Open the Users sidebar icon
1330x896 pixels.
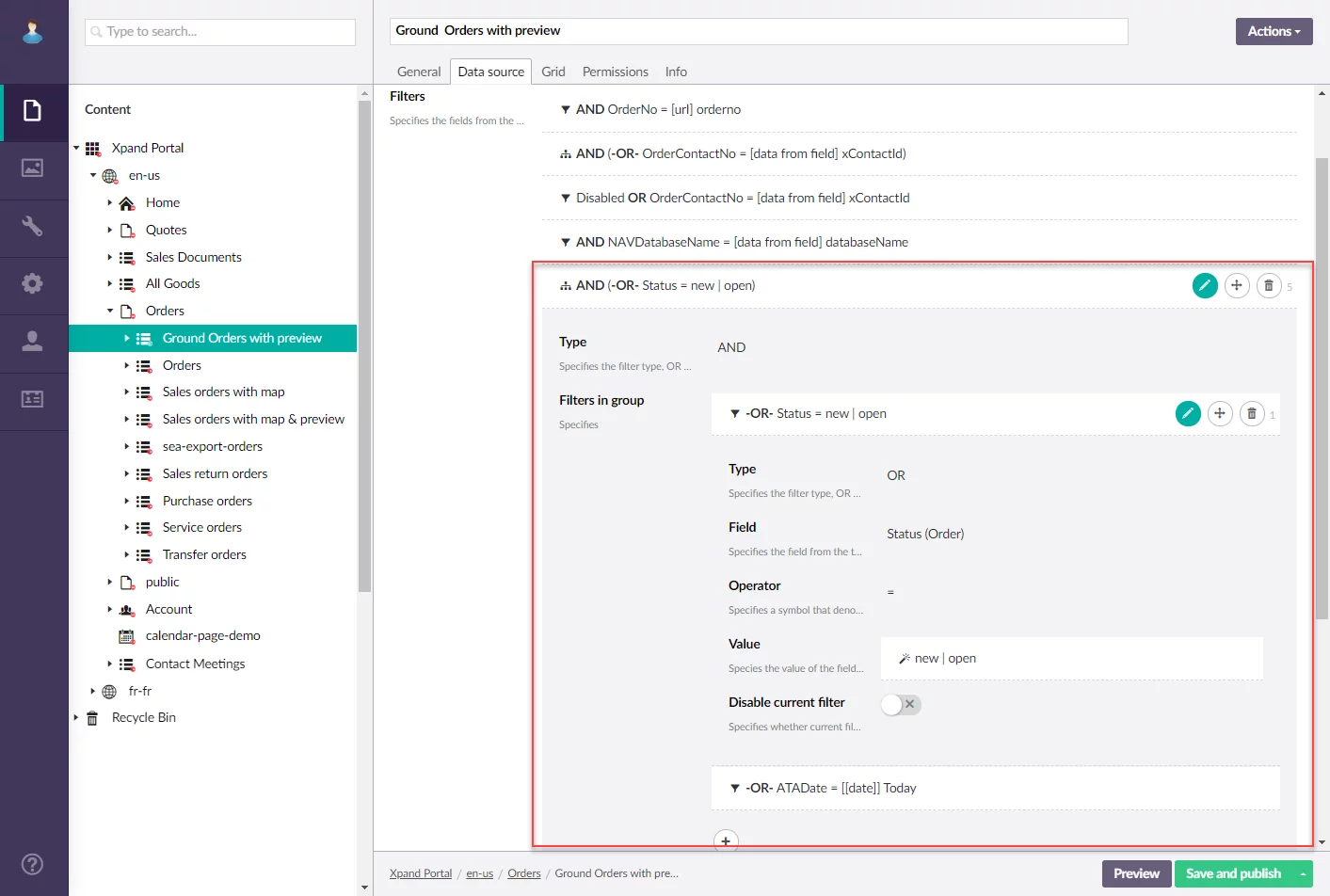coord(33,341)
